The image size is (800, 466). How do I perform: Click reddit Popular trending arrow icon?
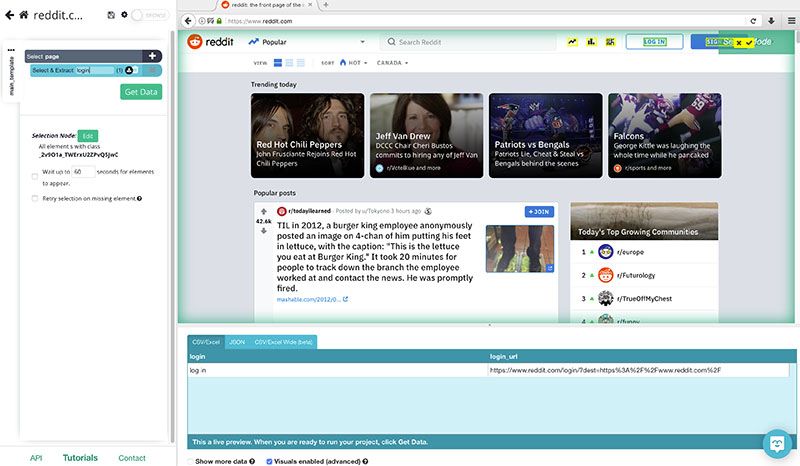572,42
